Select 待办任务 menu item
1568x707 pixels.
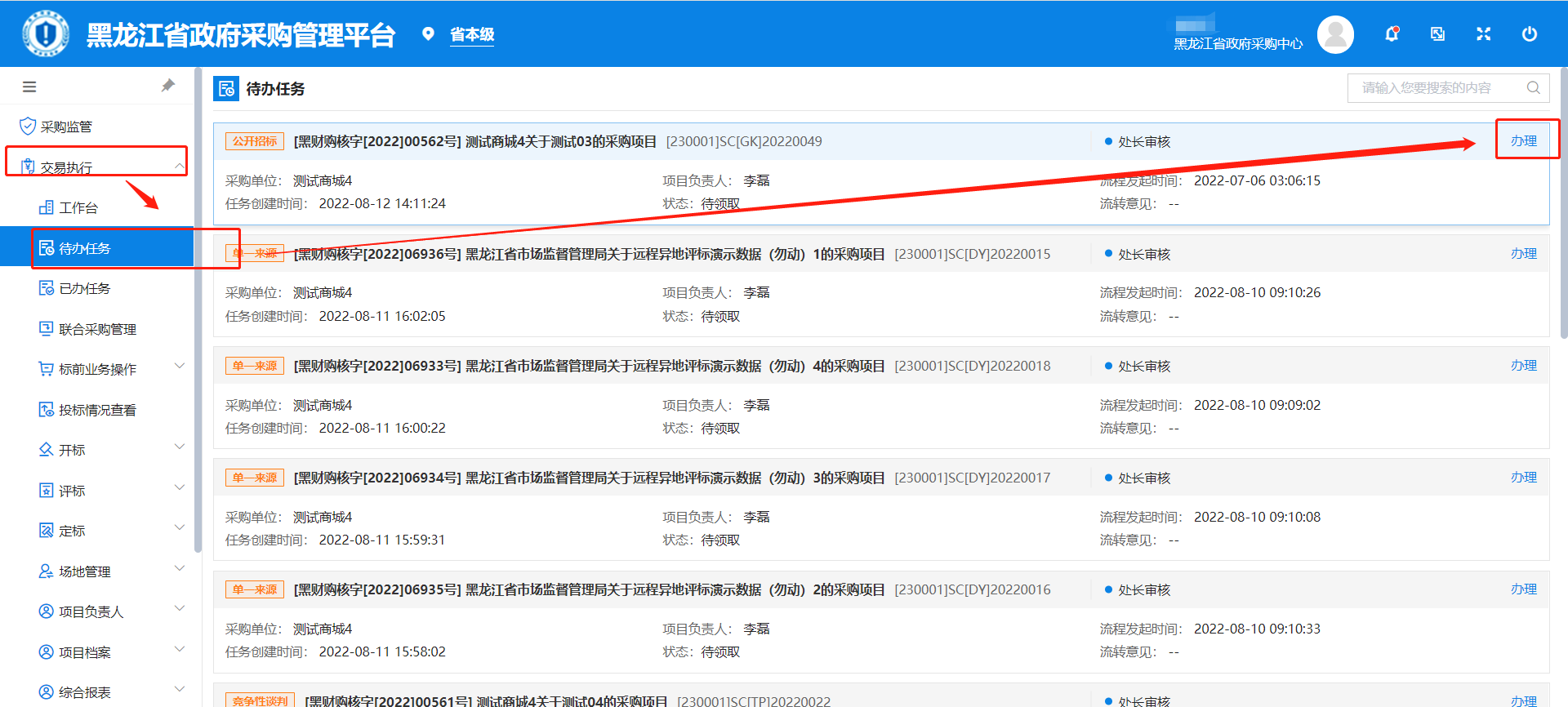pos(96,248)
